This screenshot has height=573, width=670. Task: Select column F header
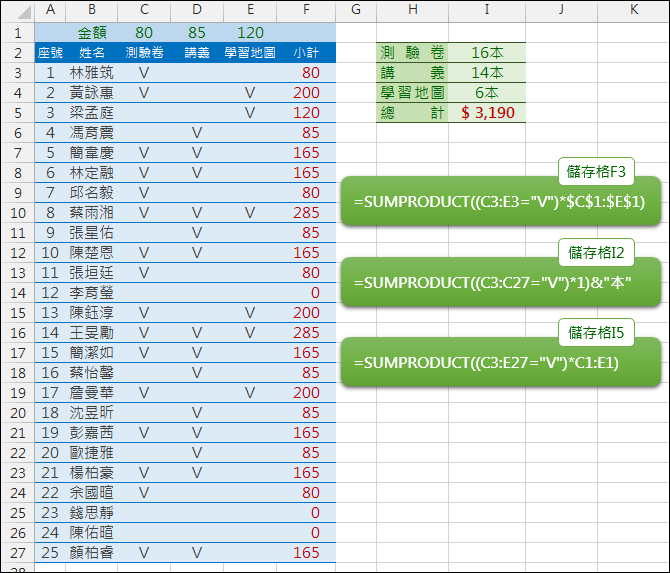click(x=306, y=9)
